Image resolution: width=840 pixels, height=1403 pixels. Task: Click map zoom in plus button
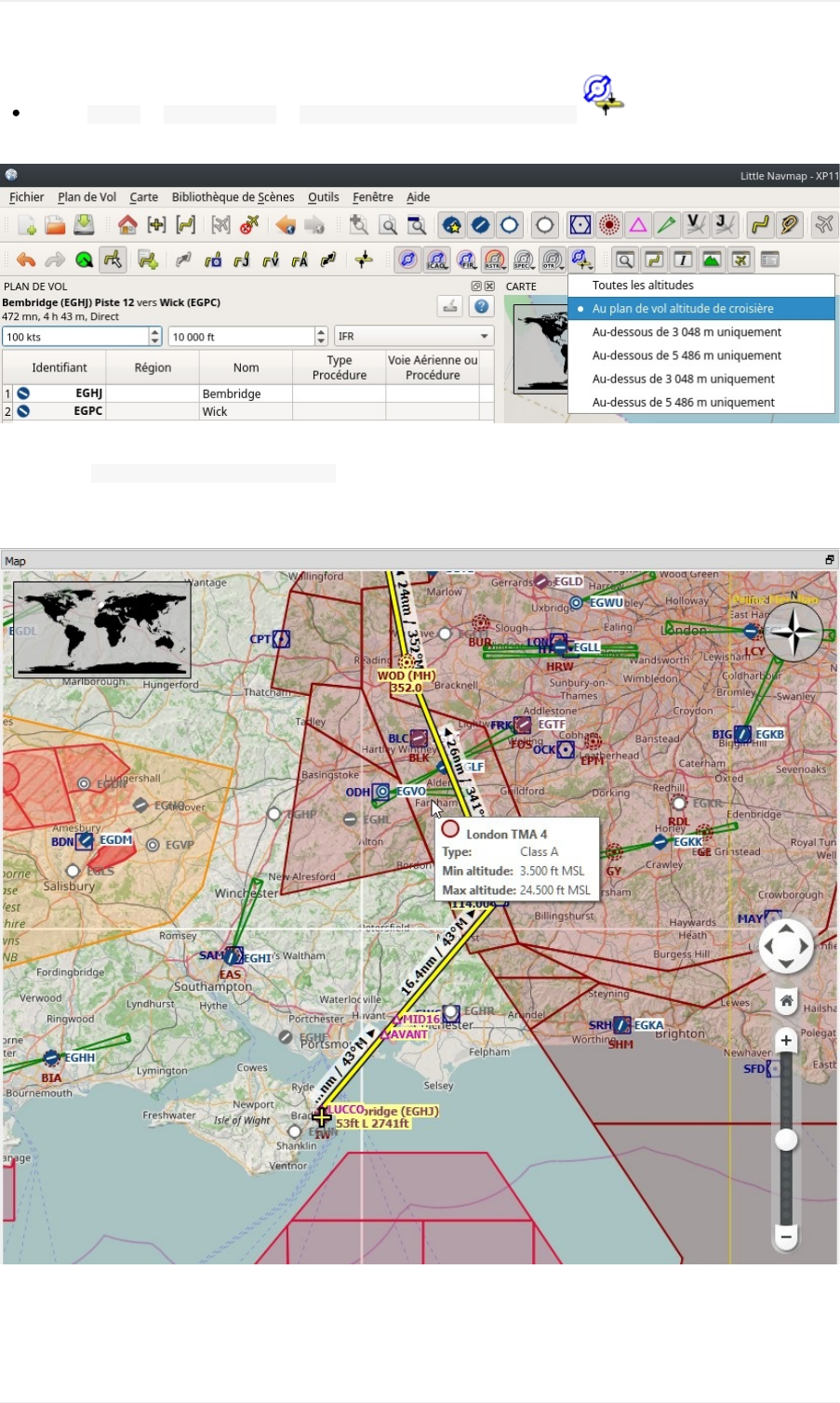[786, 1040]
